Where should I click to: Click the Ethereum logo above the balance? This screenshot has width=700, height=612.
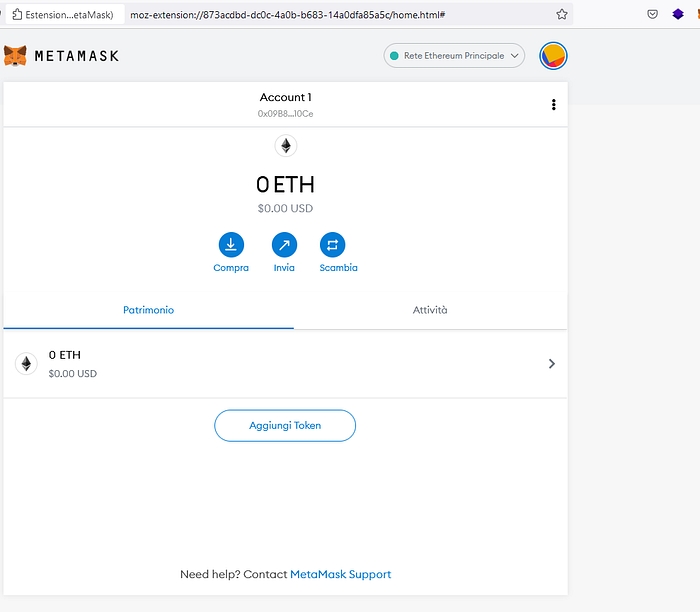pos(285,146)
